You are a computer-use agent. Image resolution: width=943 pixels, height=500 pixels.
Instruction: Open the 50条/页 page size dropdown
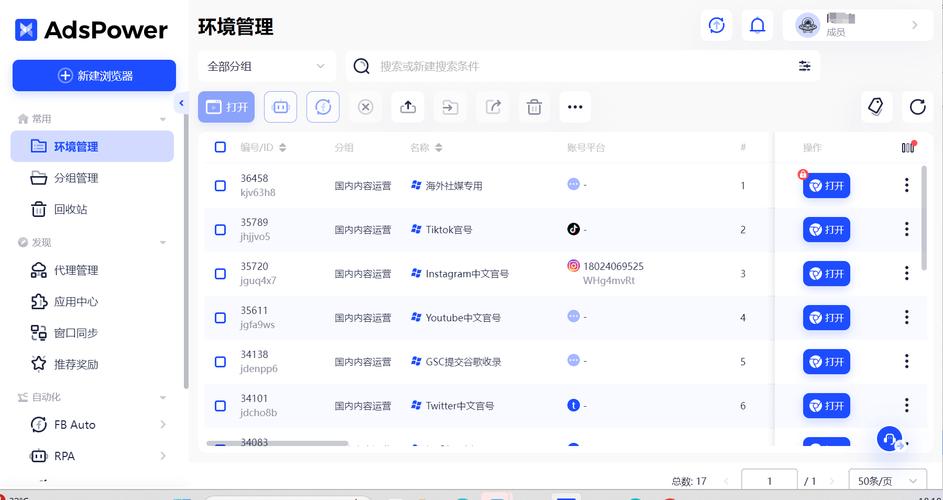[x=886, y=481]
